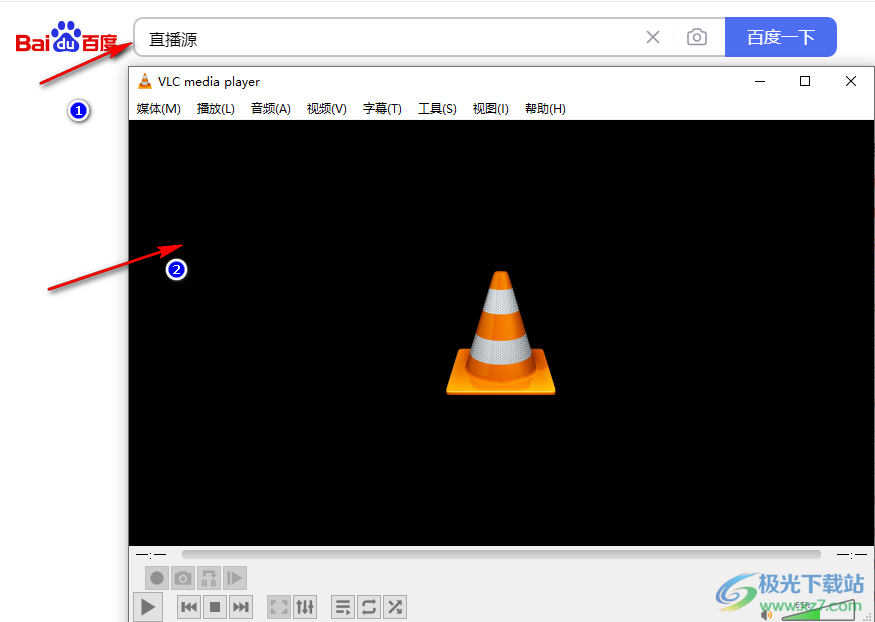Toggle VLC fullscreen video

[x=279, y=607]
